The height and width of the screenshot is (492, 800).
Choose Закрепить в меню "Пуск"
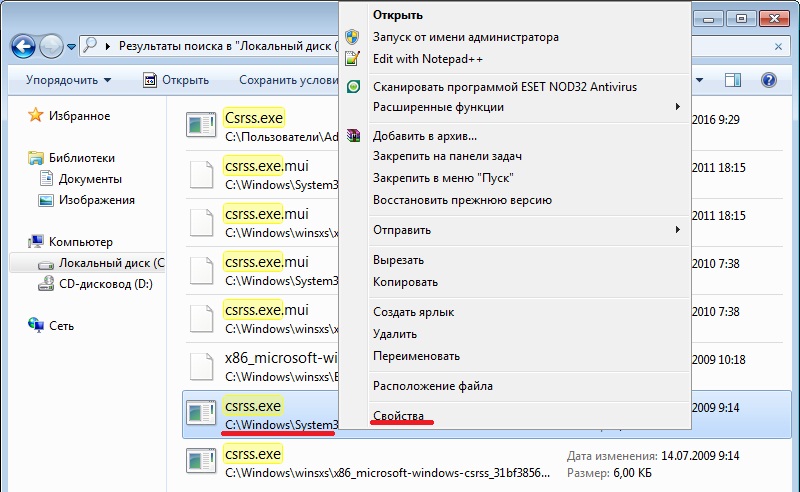pyautogui.click(x=443, y=178)
